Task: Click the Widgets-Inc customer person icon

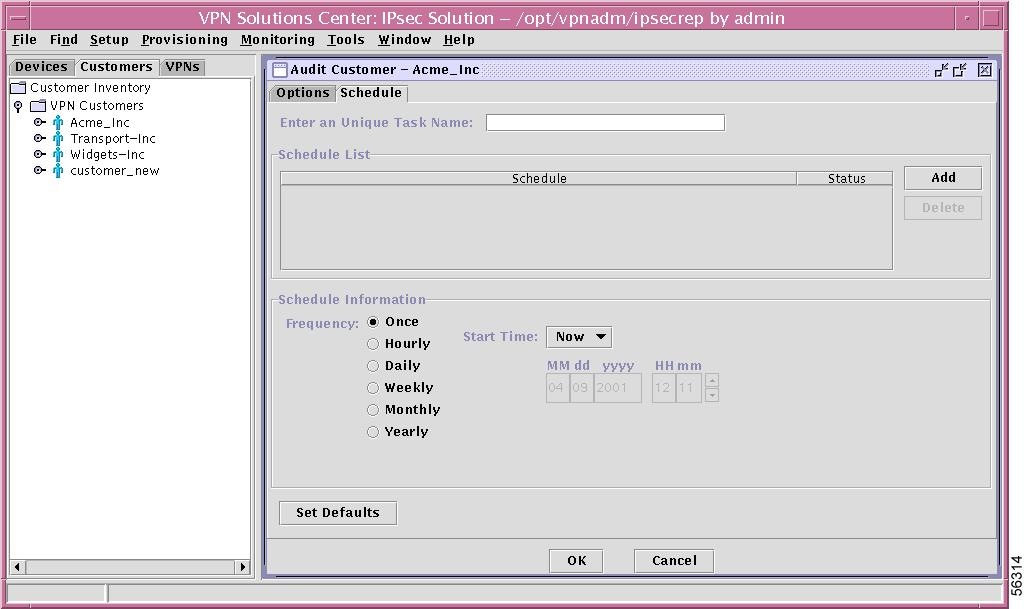Action: click(58, 155)
